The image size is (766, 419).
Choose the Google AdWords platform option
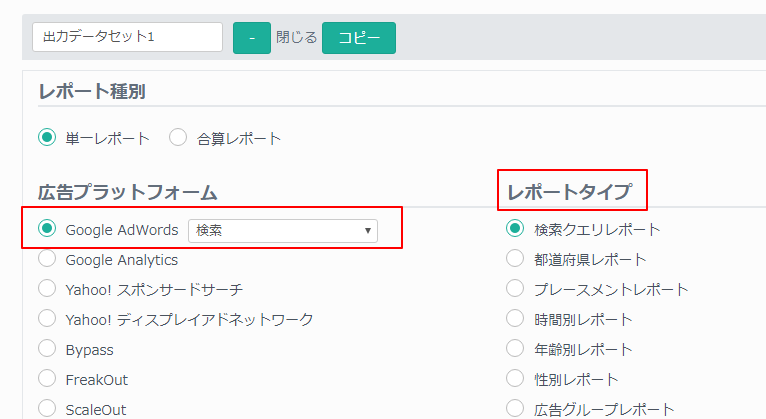point(47,229)
